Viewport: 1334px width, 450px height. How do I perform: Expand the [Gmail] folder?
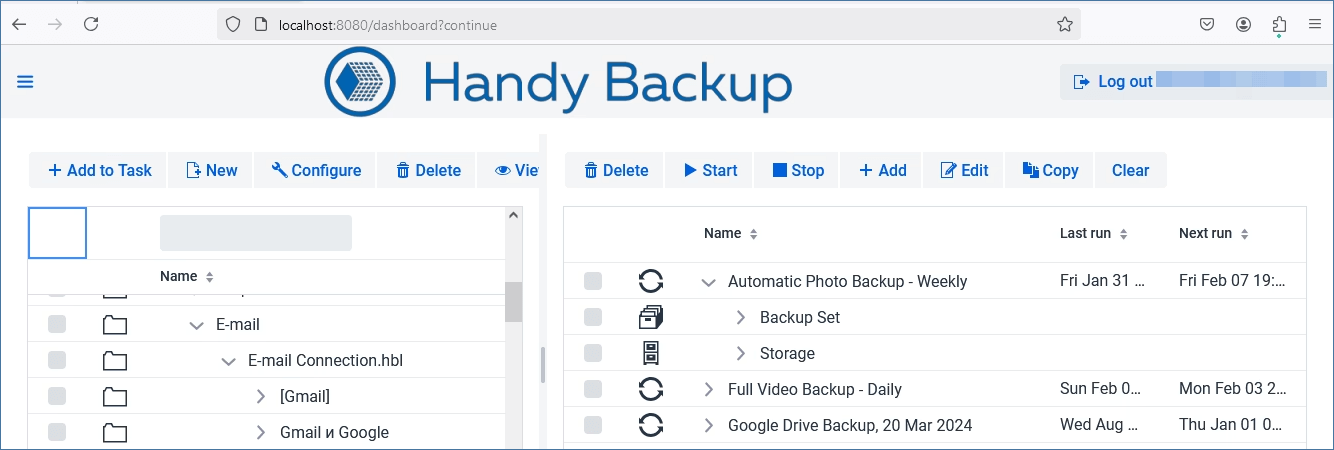(261, 397)
